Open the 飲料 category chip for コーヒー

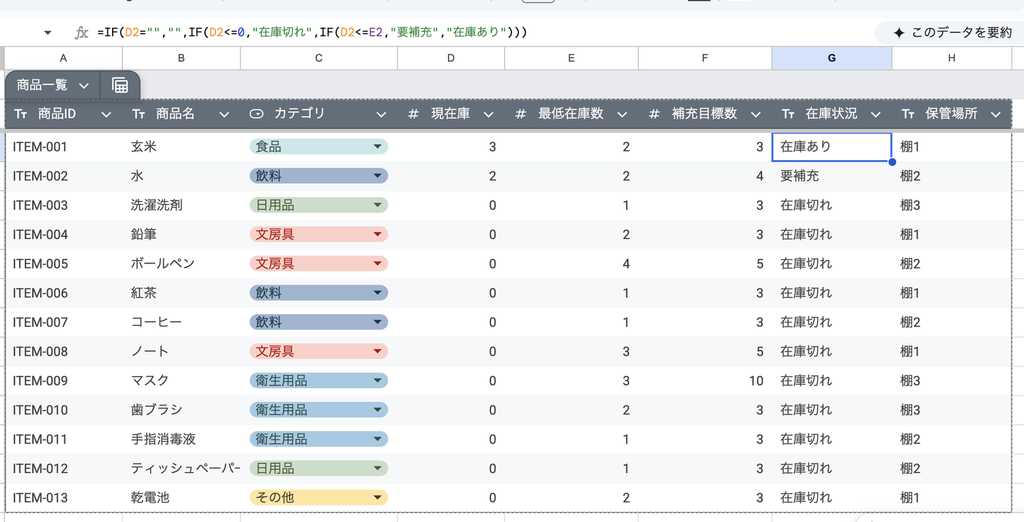(319, 322)
